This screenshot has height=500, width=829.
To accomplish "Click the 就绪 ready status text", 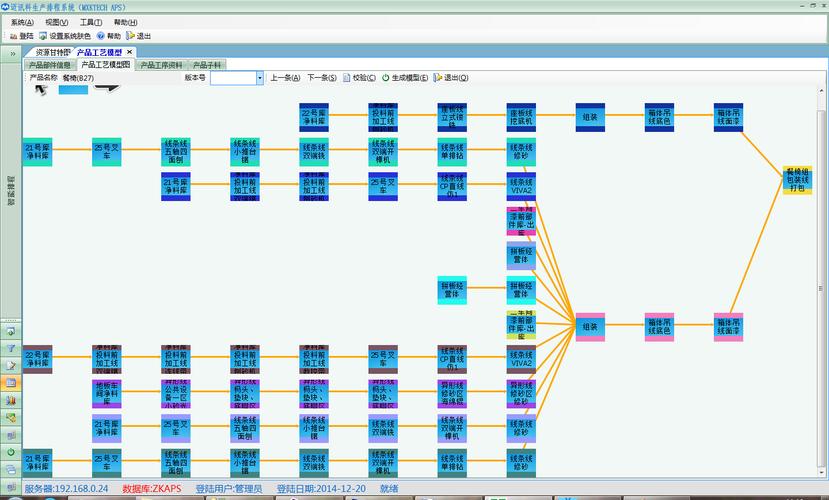I will (389, 489).
